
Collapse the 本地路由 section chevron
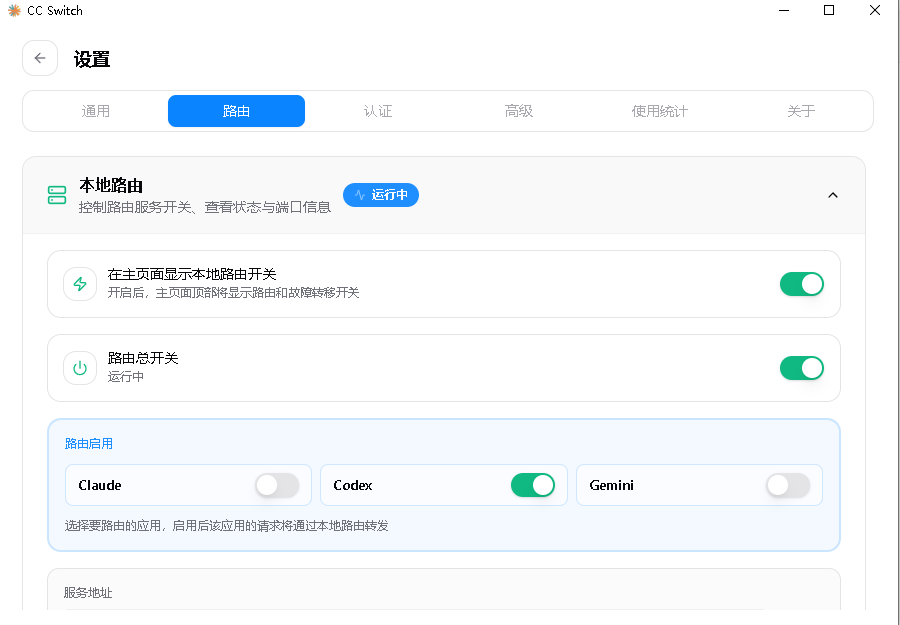click(x=833, y=195)
